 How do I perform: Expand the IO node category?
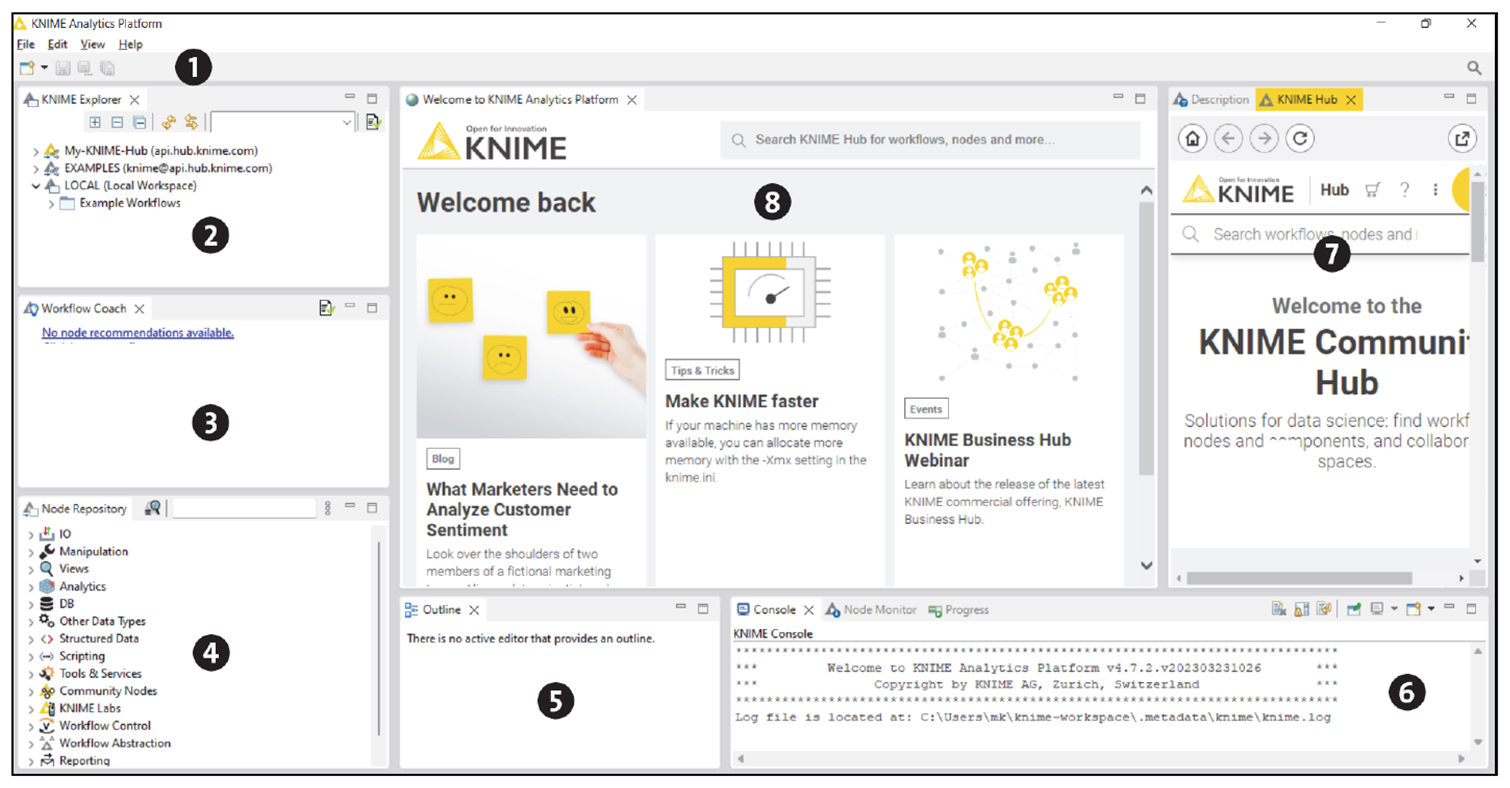[x=30, y=534]
